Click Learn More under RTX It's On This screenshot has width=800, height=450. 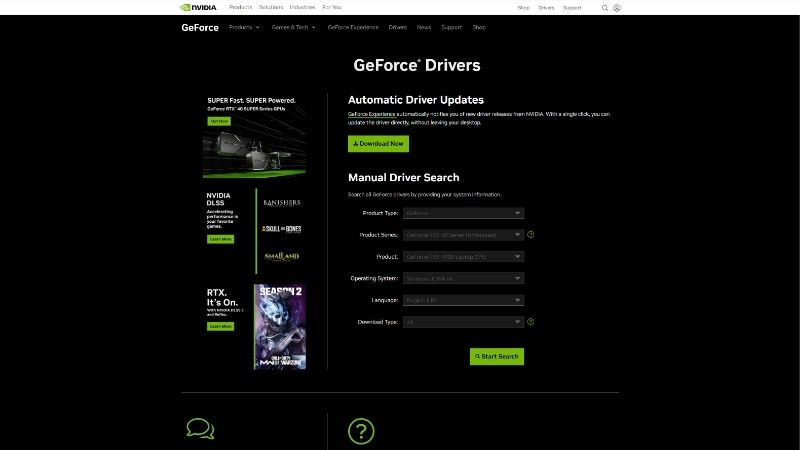tap(220, 327)
